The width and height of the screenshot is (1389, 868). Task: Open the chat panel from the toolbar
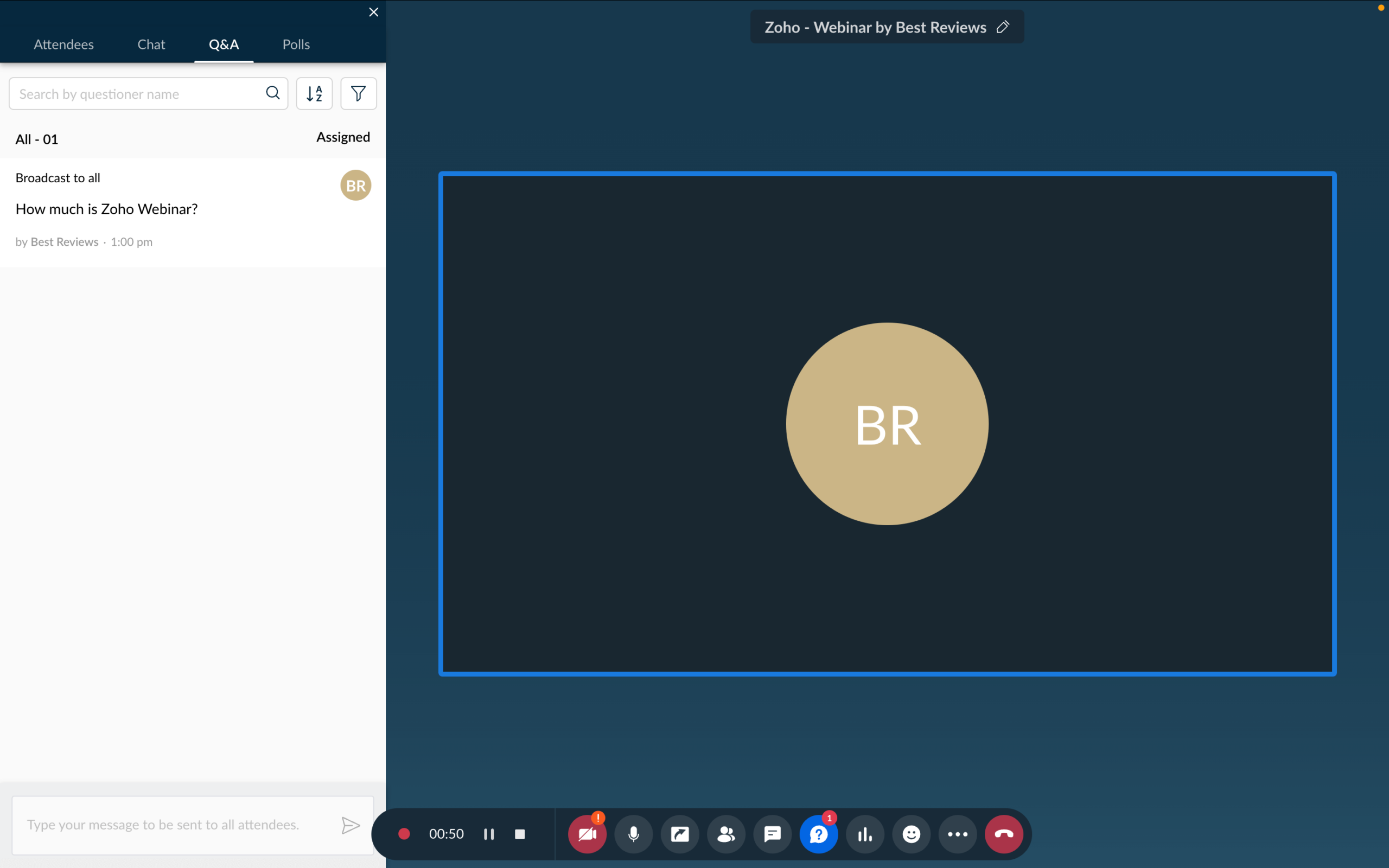coord(772,834)
